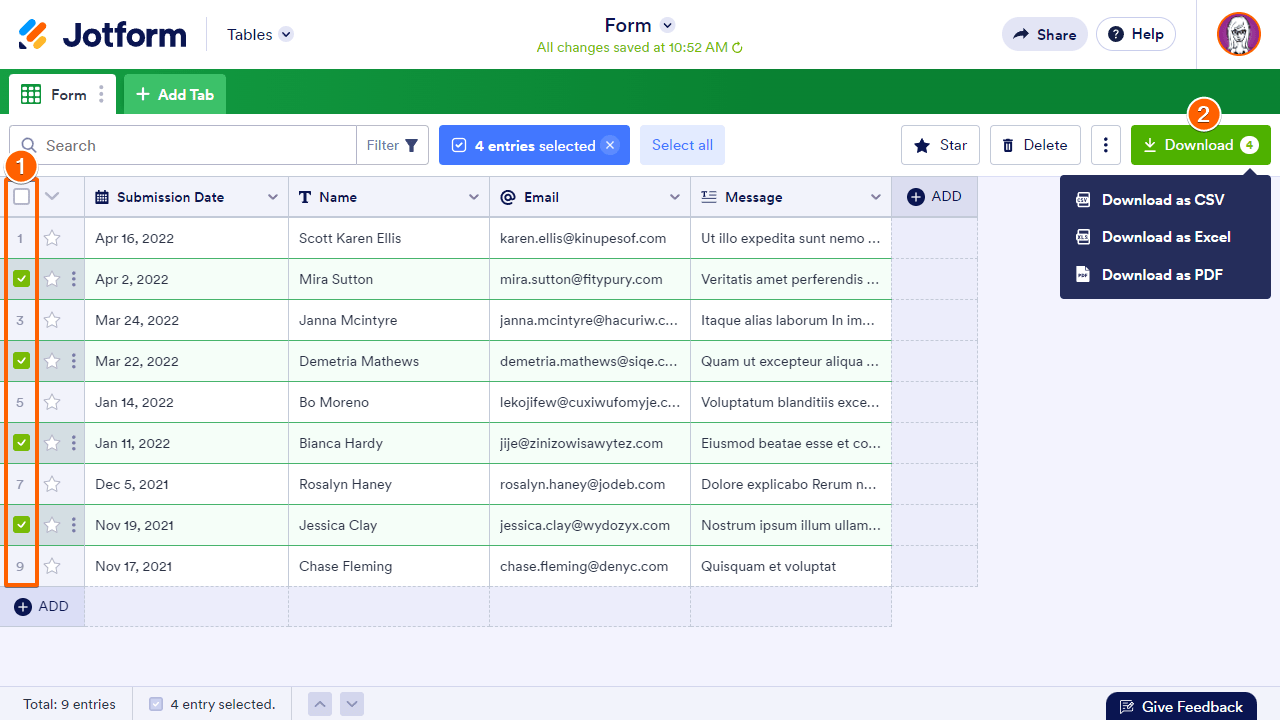Uncheck the Jessica Clay row checkbox
Image resolution: width=1280 pixels, height=720 pixels.
pyautogui.click(x=21, y=525)
